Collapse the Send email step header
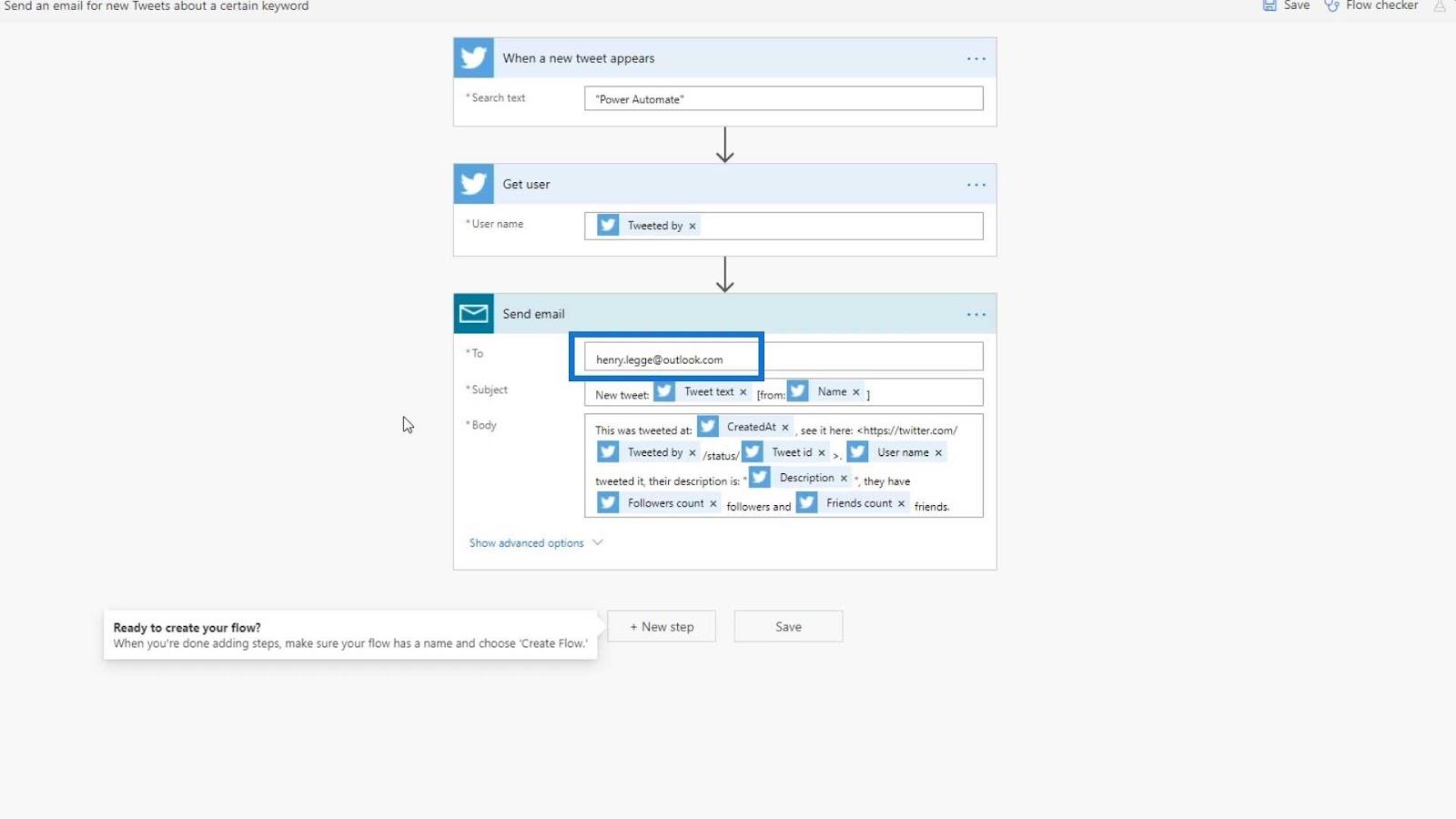 pyautogui.click(x=724, y=314)
